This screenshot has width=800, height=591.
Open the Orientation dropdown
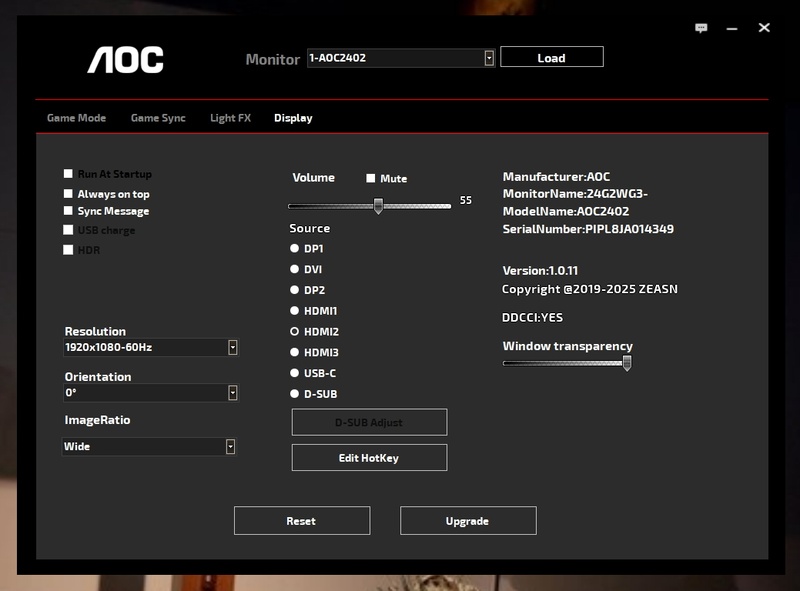pos(151,392)
